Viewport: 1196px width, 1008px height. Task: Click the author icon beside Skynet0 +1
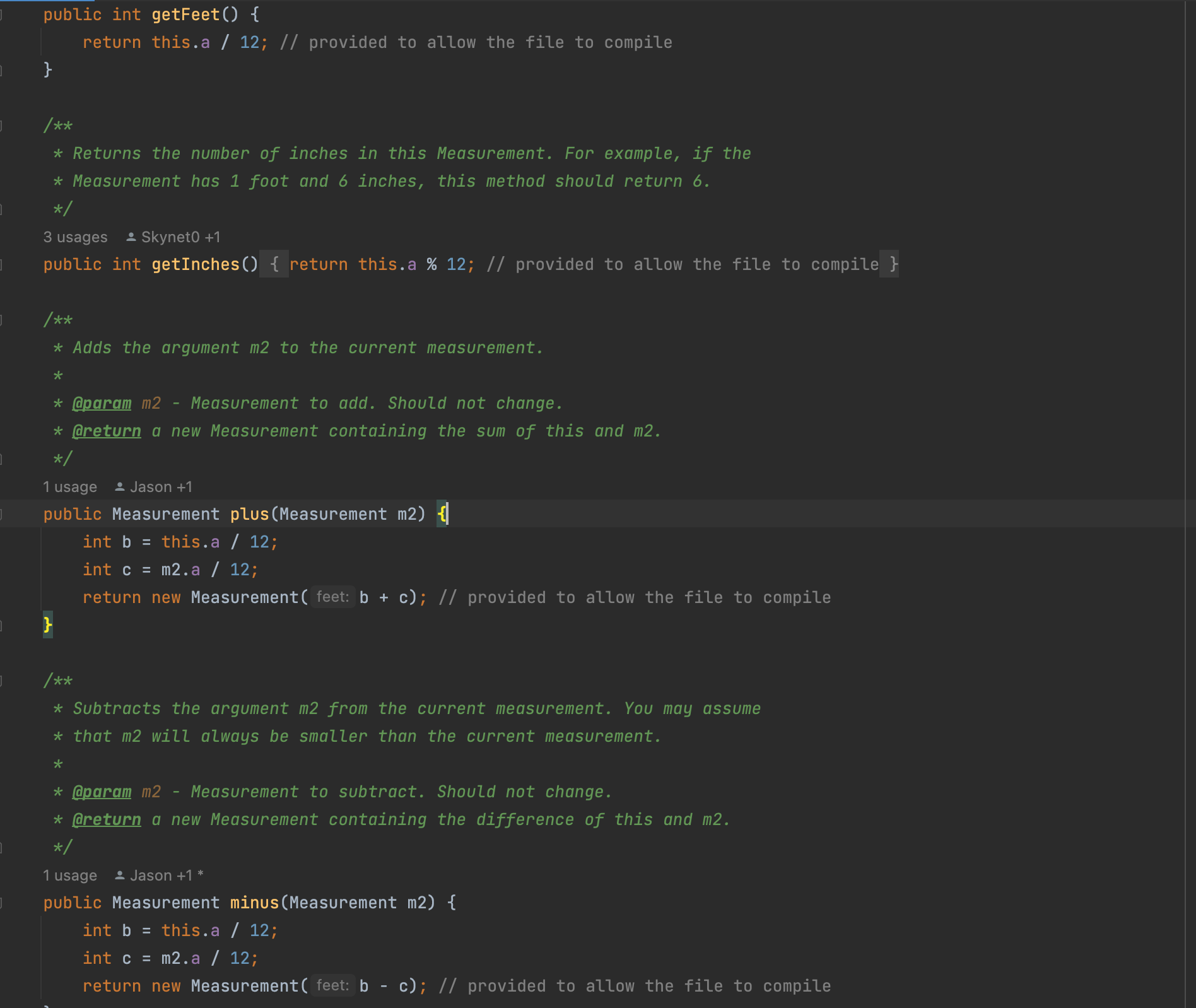(x=131, y=237)
